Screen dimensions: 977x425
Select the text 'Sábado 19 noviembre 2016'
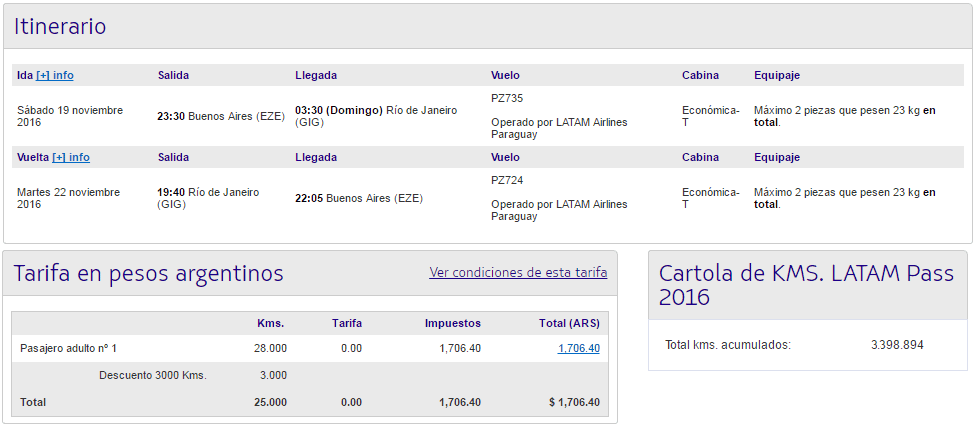pyautogui.click(x=70, y=116)
